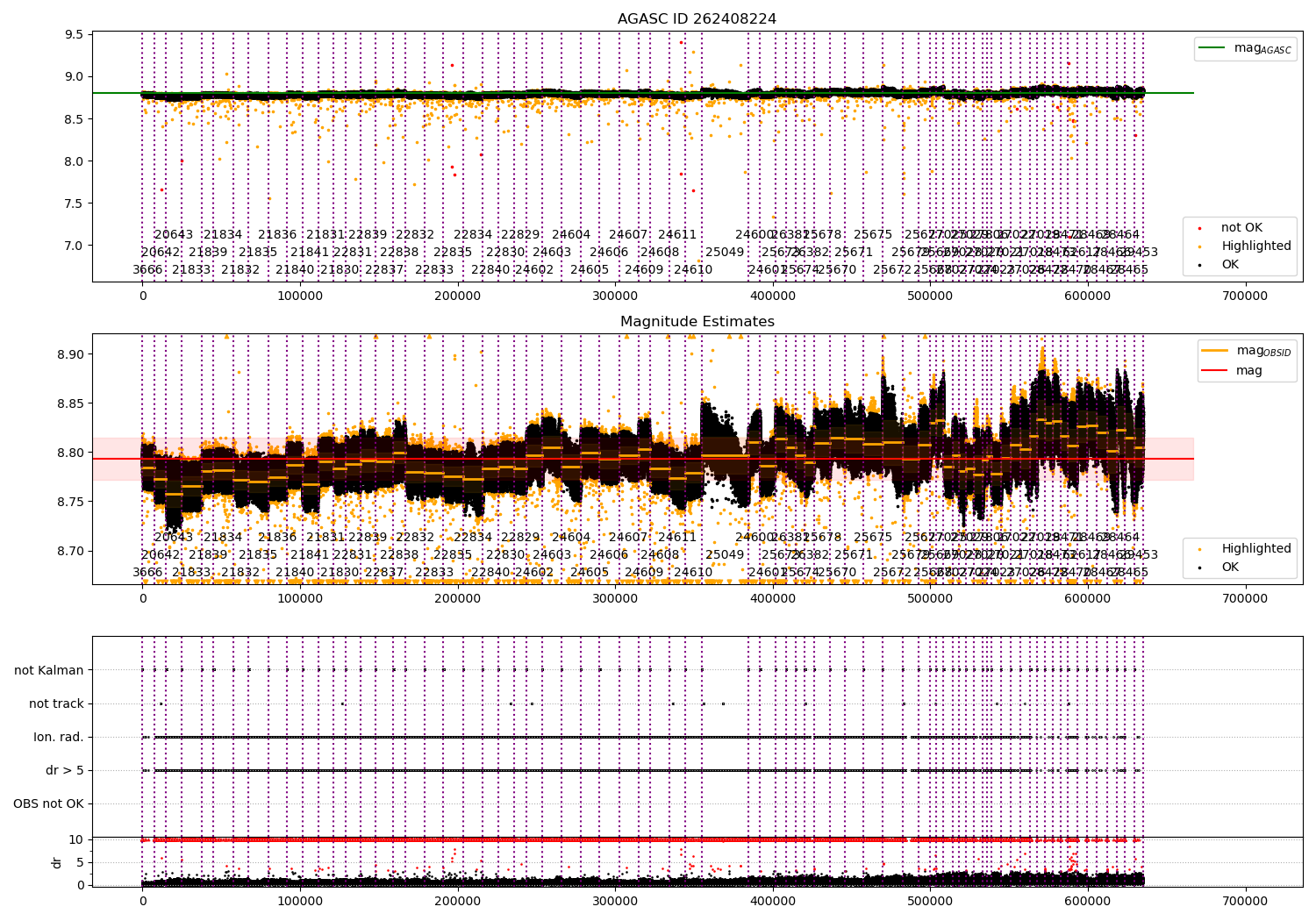
Task: Select the mag AGASC green line legend entry
Action: point(1244,48)
